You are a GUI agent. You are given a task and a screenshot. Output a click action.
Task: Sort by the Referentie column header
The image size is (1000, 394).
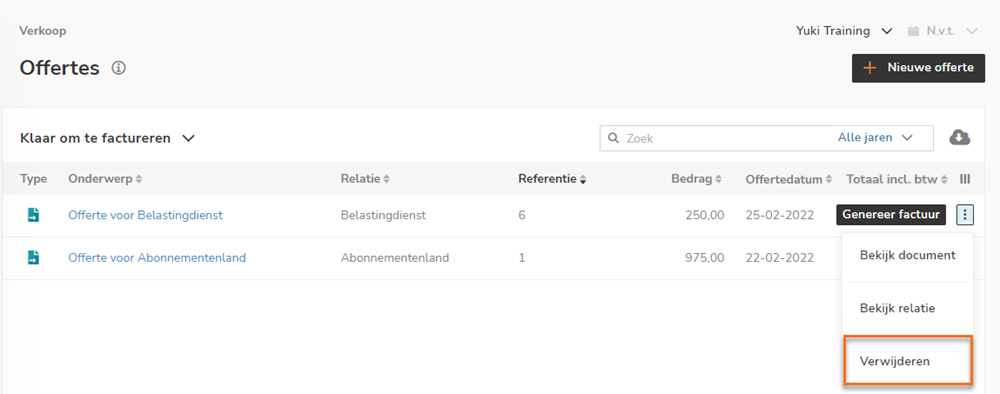tap(552, 180)
